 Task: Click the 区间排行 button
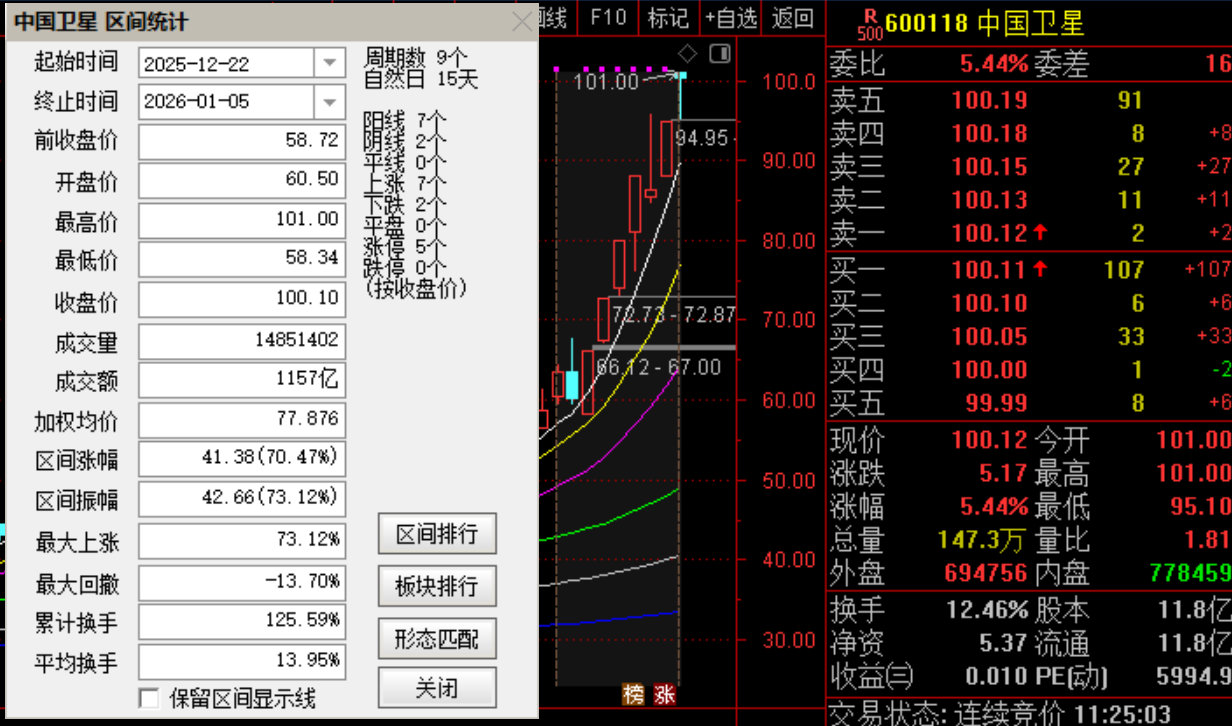pos(437,534)
